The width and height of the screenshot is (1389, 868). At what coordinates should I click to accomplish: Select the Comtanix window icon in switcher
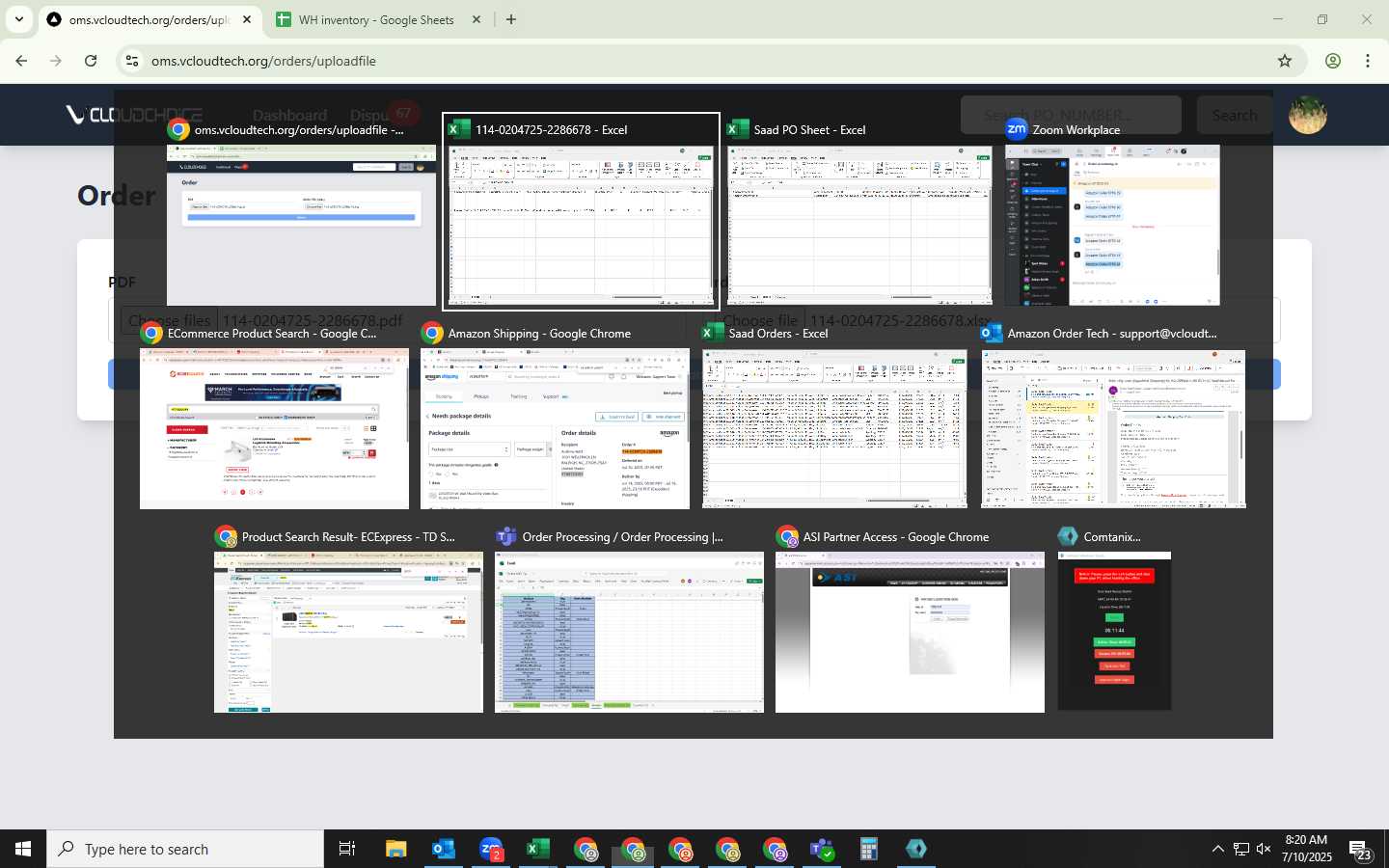(1068, 537)
